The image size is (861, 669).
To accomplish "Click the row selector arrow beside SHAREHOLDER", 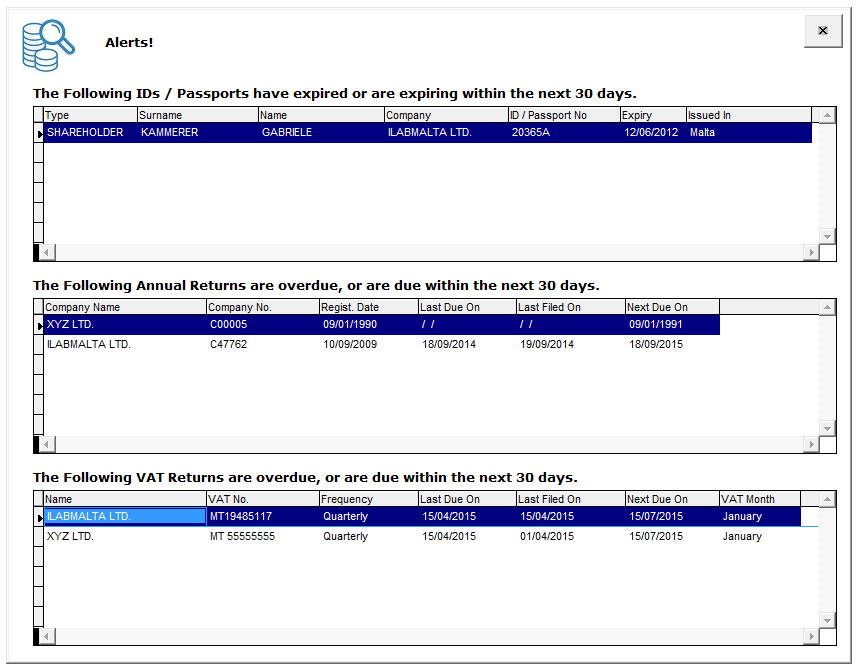I will [x=37, y=132].
